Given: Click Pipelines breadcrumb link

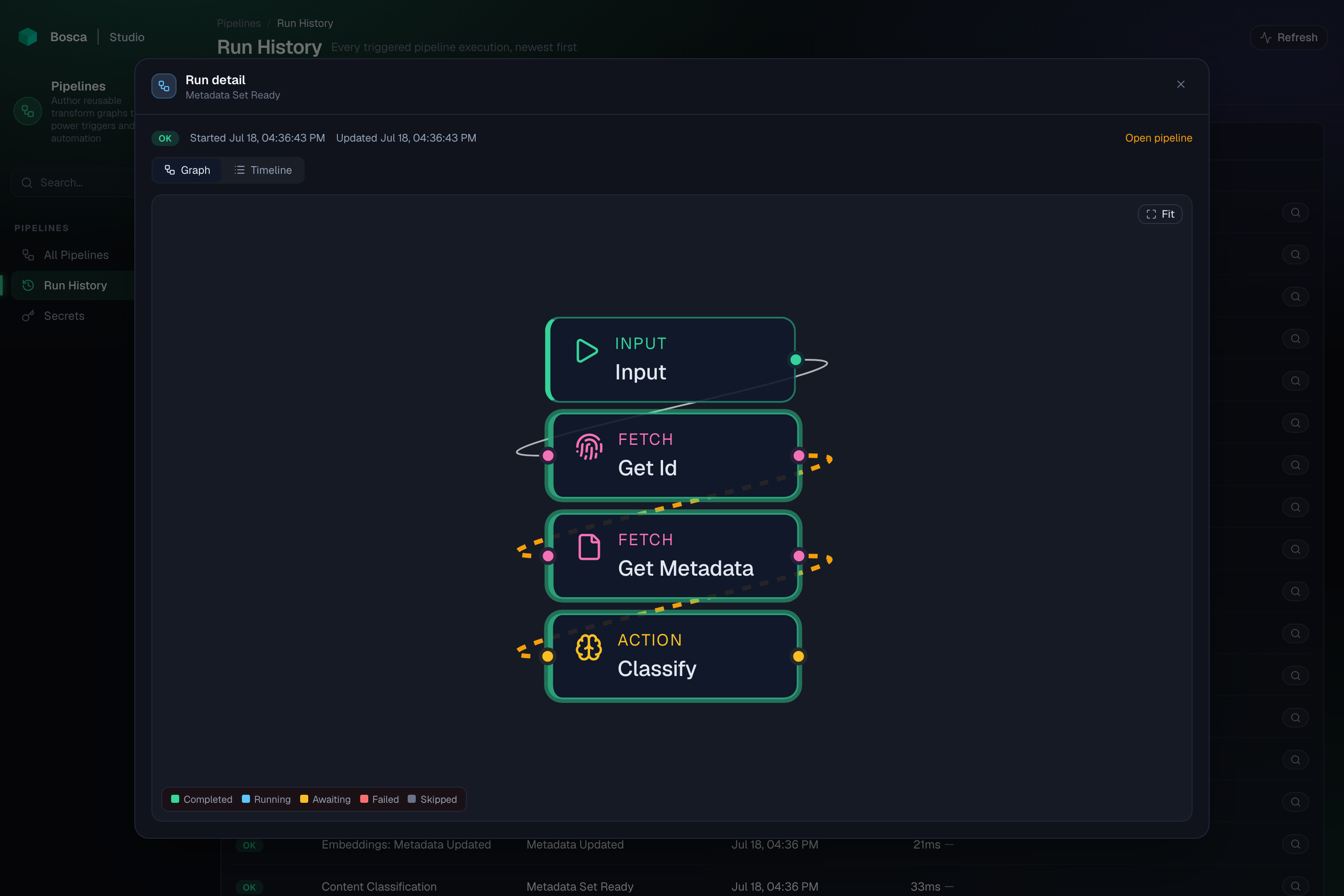Looking at the screenshot, I should point(239,23).
